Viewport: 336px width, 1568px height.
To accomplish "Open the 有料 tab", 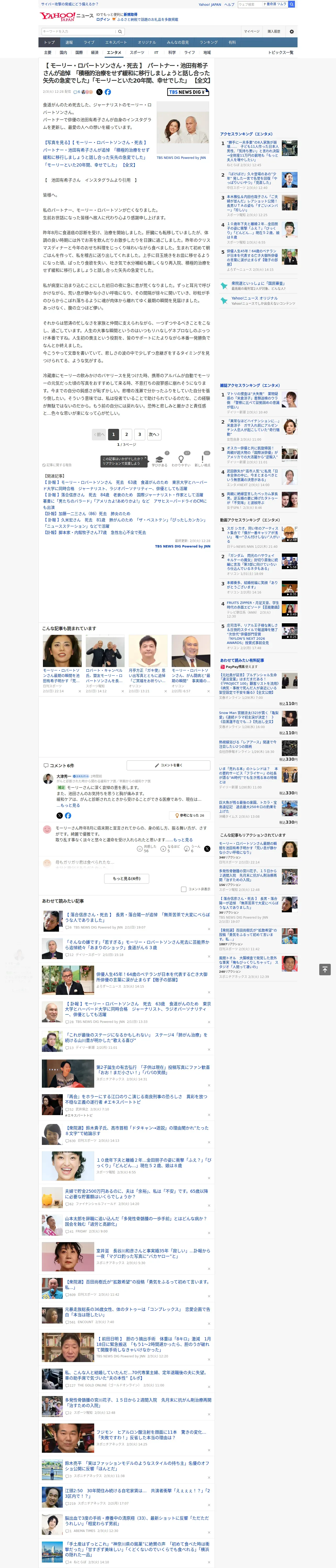I will coord(232,43).
